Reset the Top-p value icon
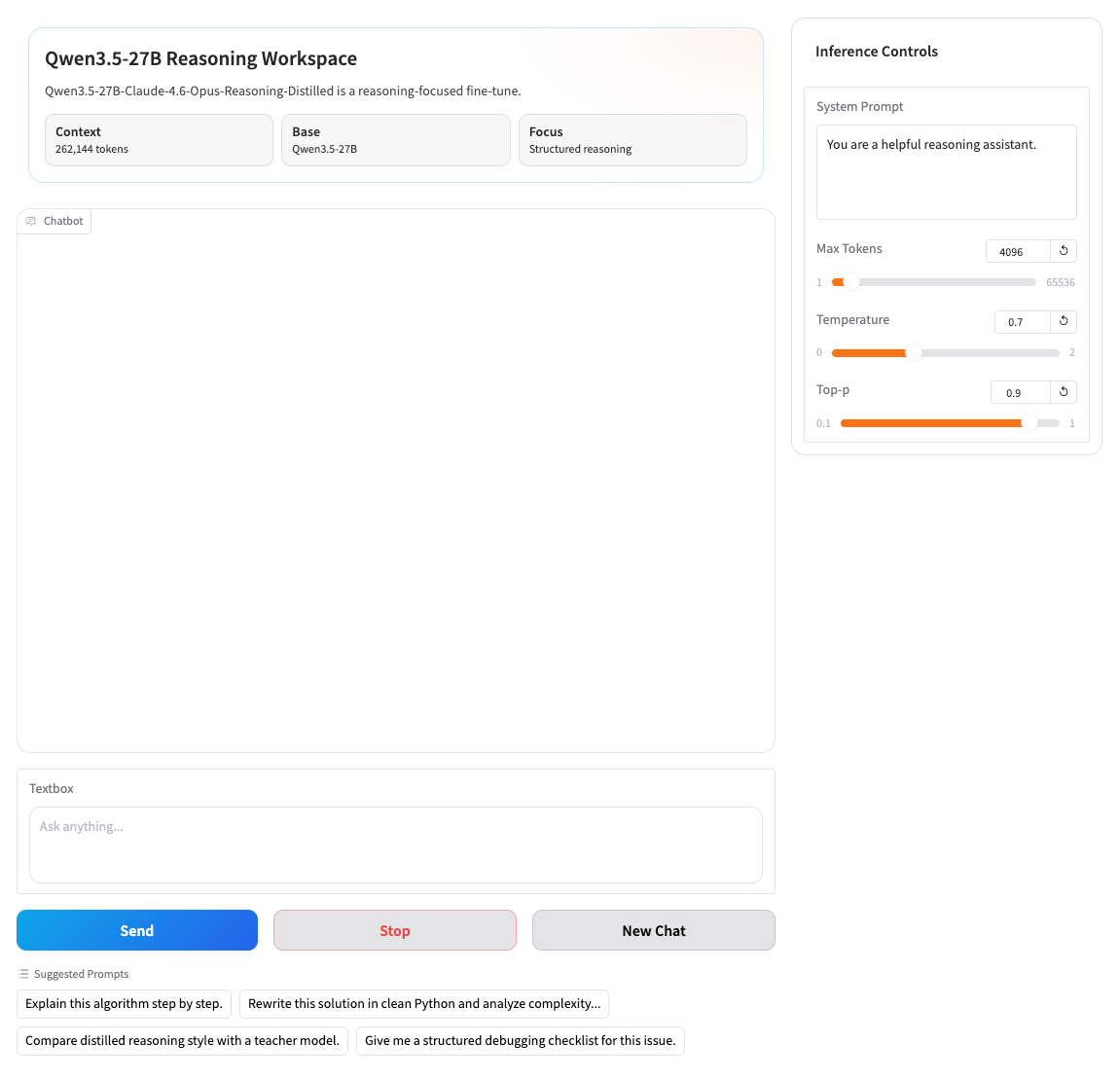 coord(1064,392)
